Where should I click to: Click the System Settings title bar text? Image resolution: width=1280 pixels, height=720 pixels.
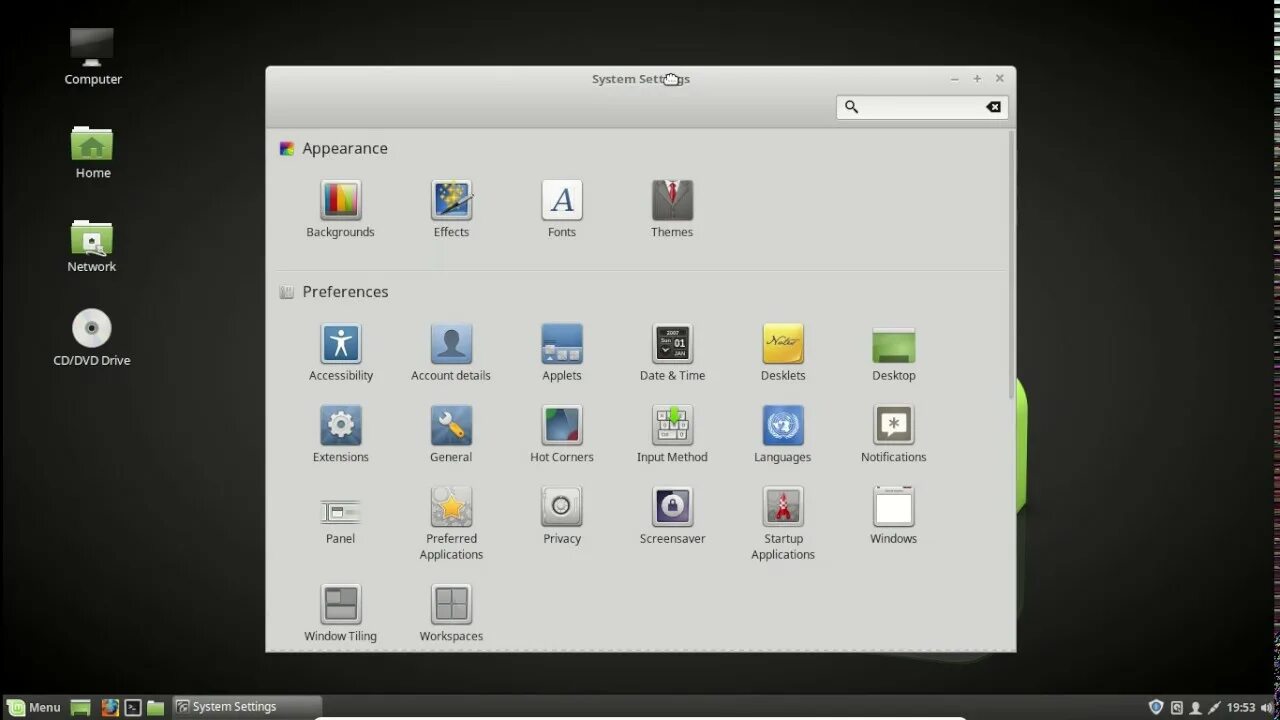(641, 79)
